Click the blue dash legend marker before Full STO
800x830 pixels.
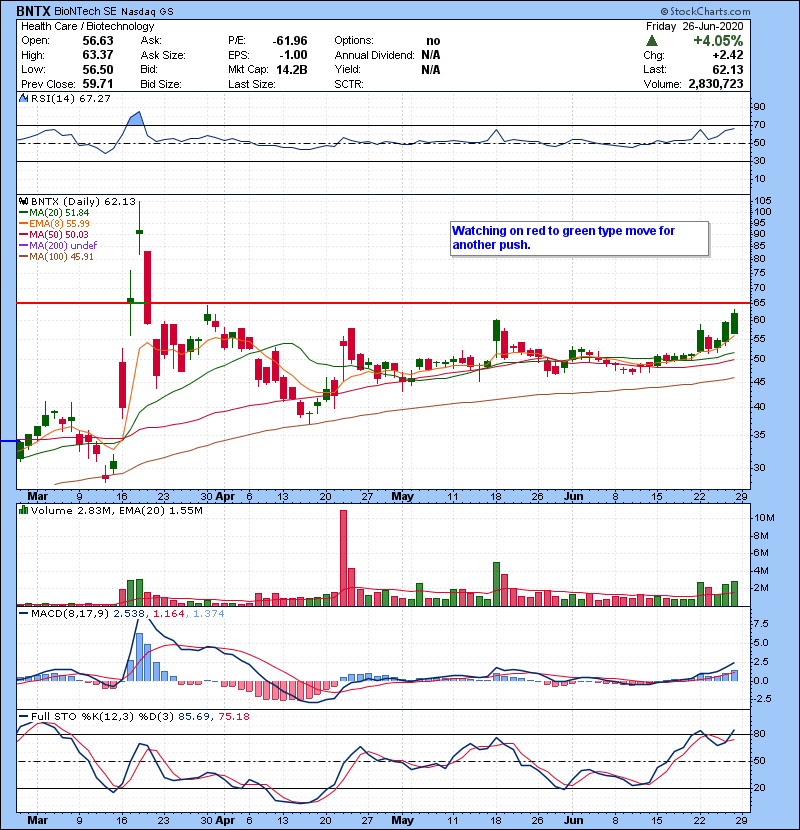[x=23, y=716]
